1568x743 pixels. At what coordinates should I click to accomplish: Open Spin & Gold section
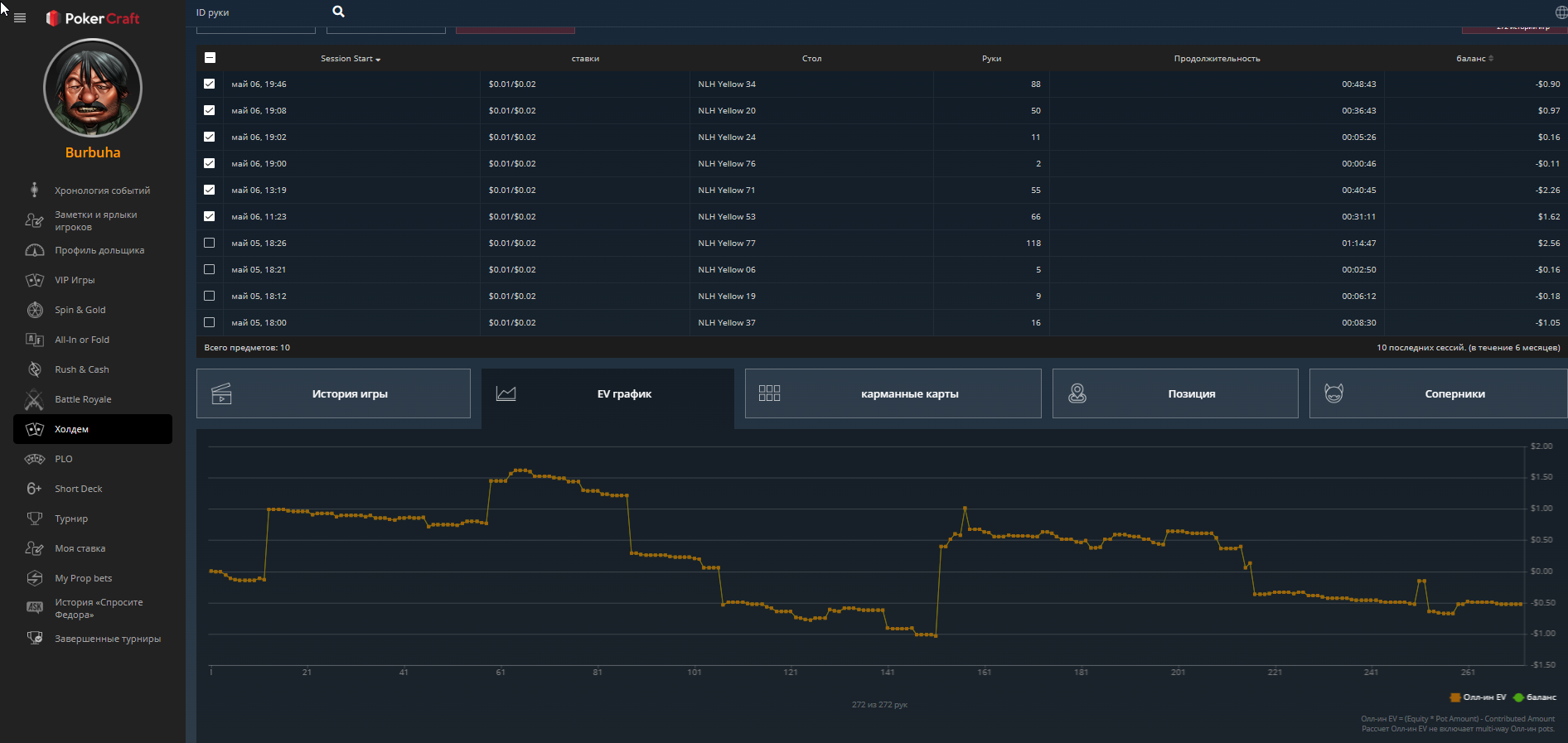click(93, 310)
